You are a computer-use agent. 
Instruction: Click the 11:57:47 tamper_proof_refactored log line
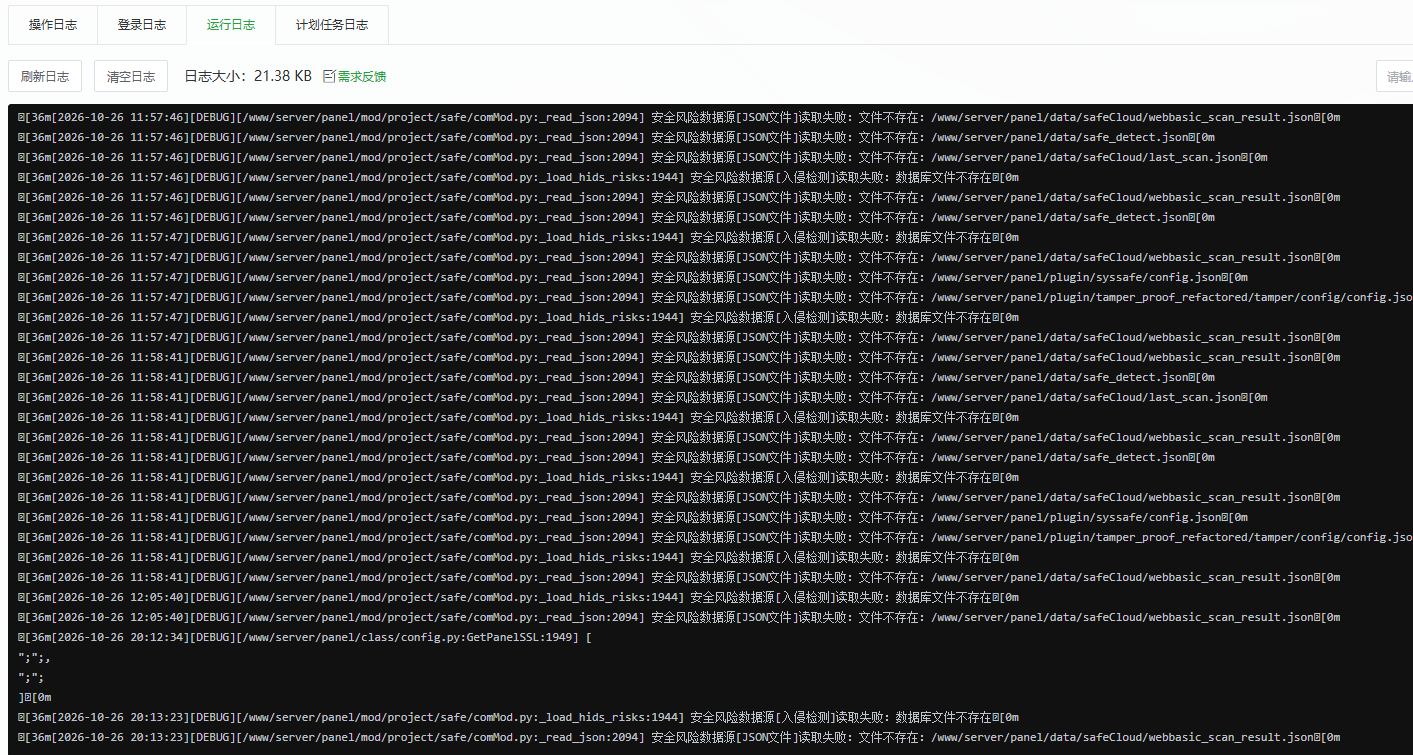[715, 297]
